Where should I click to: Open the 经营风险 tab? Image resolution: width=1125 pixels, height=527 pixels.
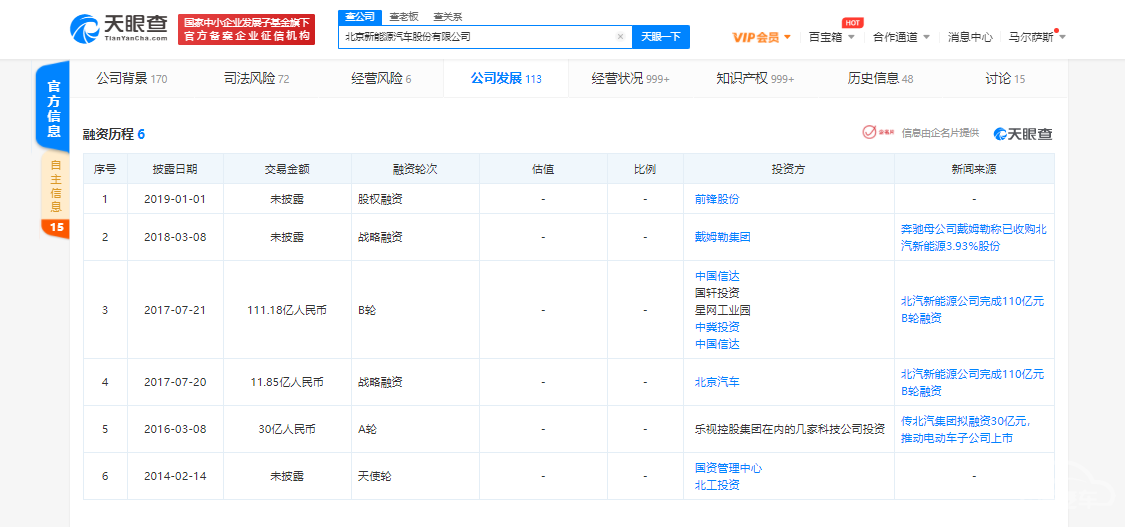click(x=381, y=79)
